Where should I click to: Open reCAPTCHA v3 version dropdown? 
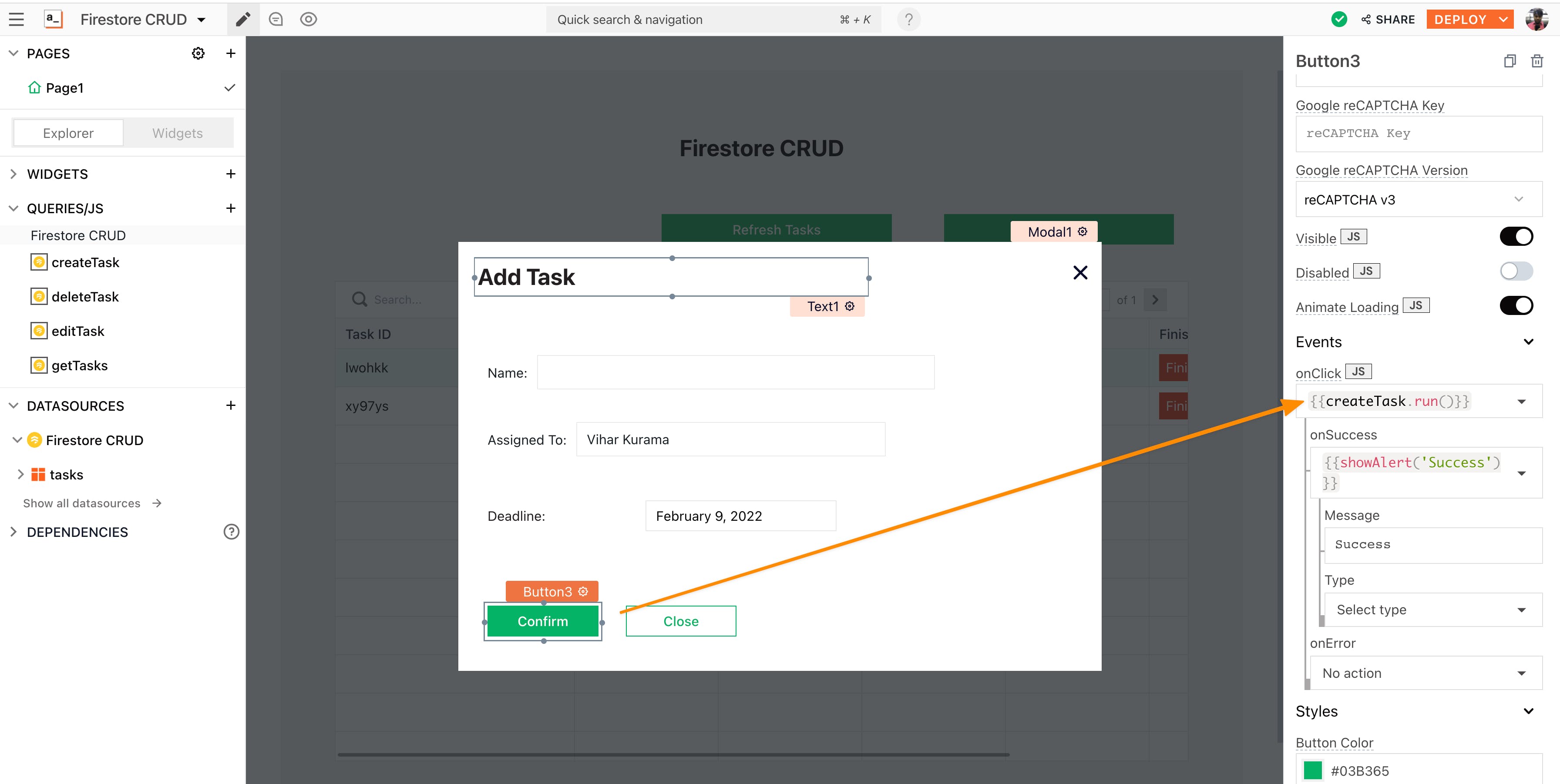pos(1418,200)
